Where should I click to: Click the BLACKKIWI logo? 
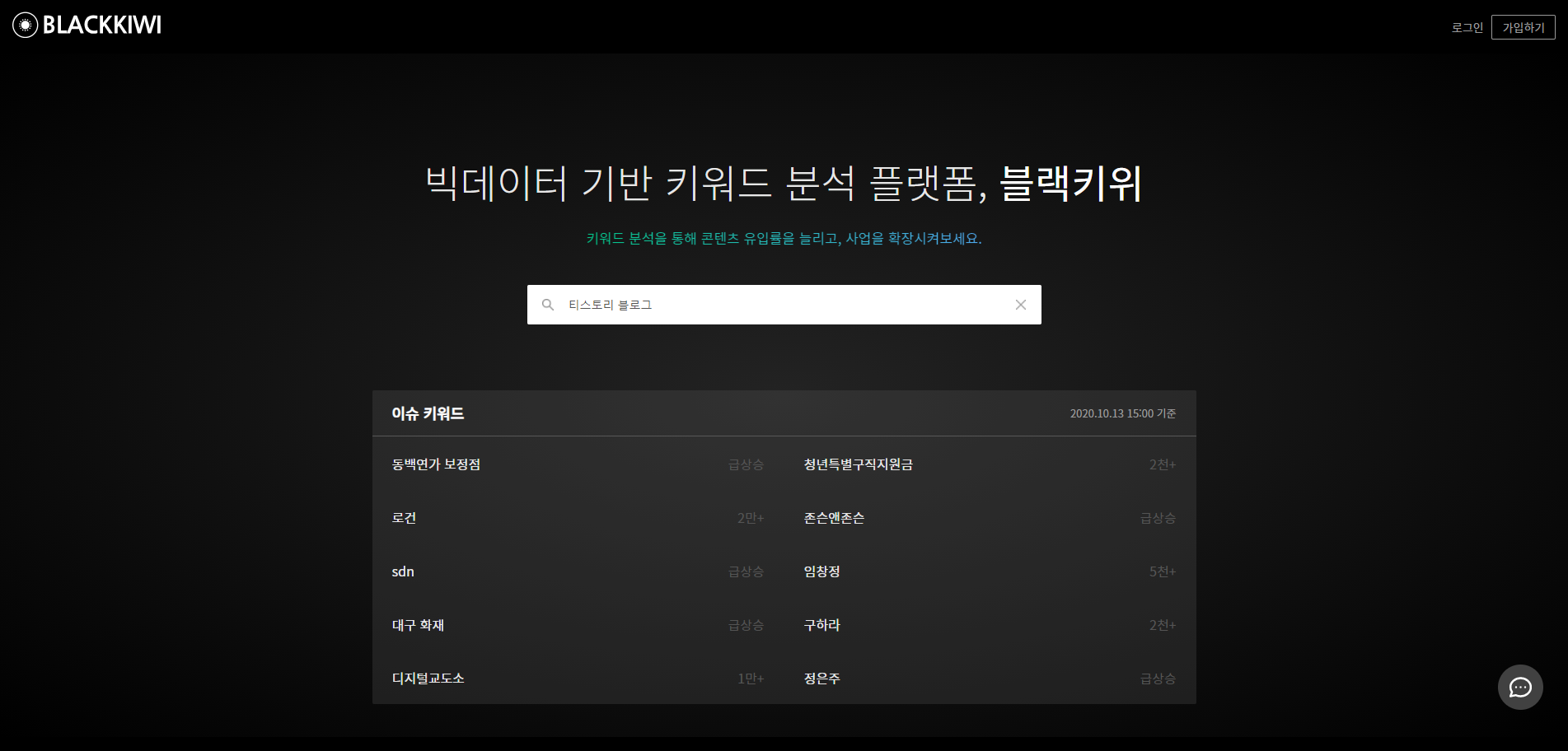pos(87,26)
